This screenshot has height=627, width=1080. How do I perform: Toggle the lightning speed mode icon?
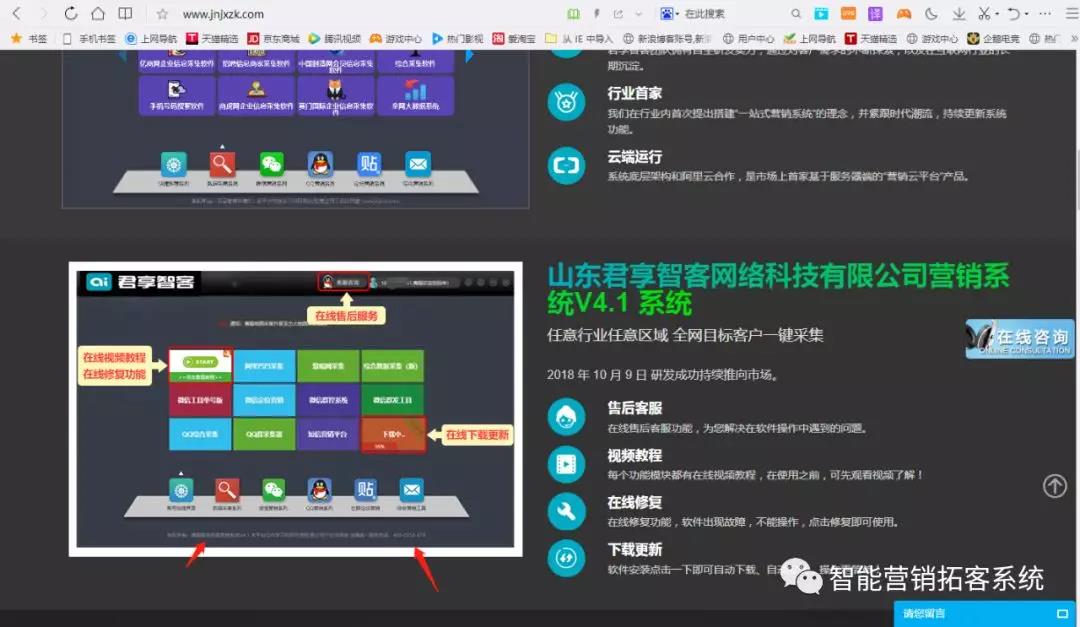pos(596,14)
